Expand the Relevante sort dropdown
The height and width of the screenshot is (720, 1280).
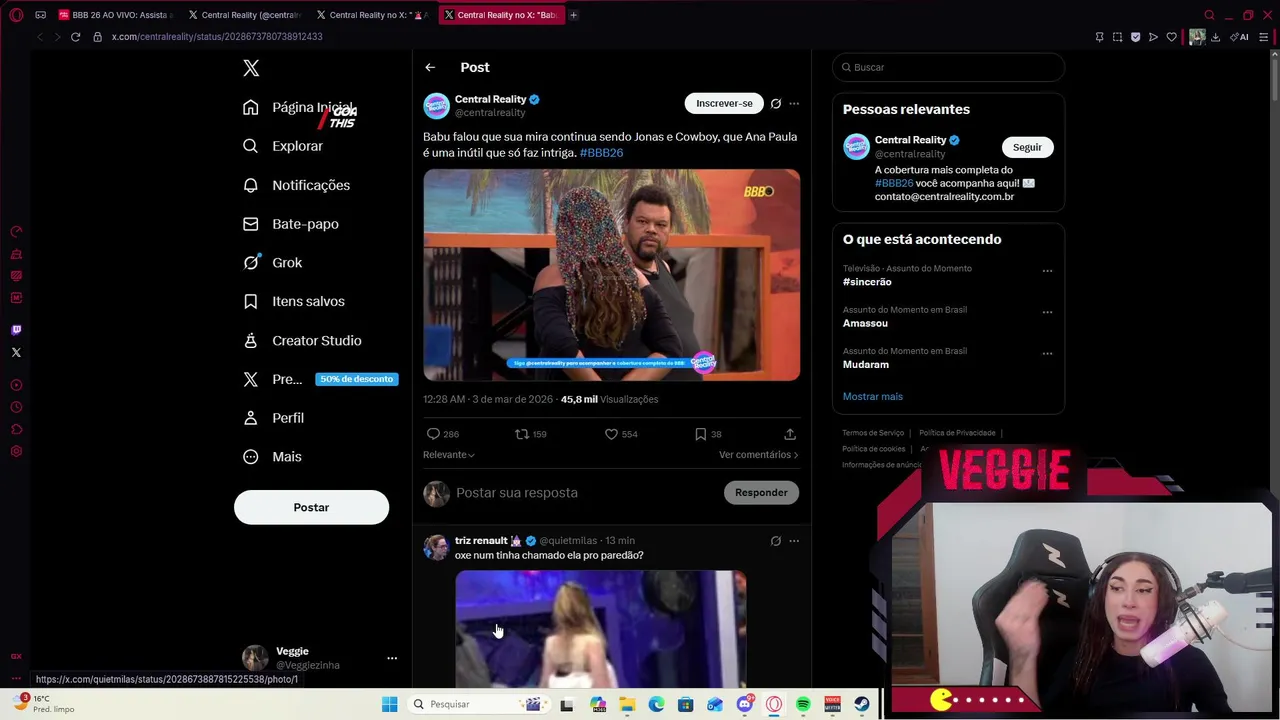tap(449, 455)
